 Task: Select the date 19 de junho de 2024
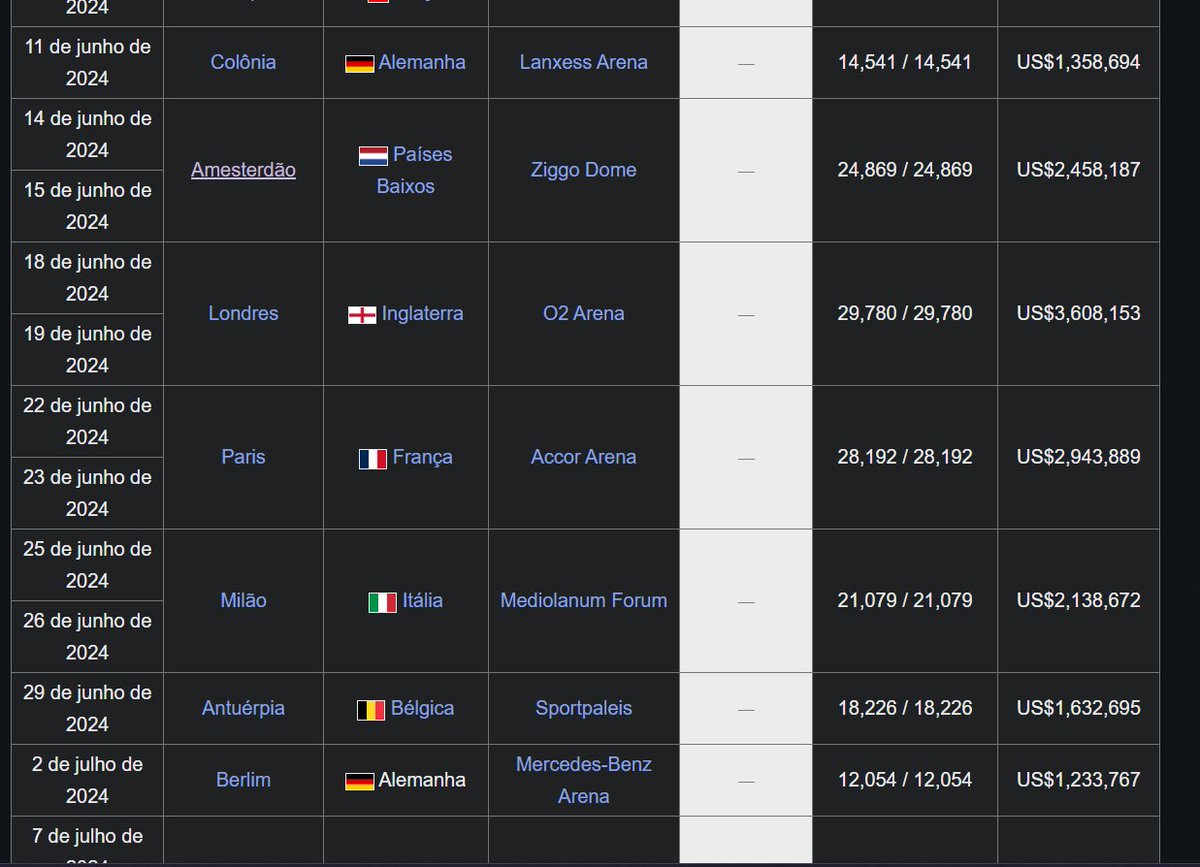pos(87,350)
